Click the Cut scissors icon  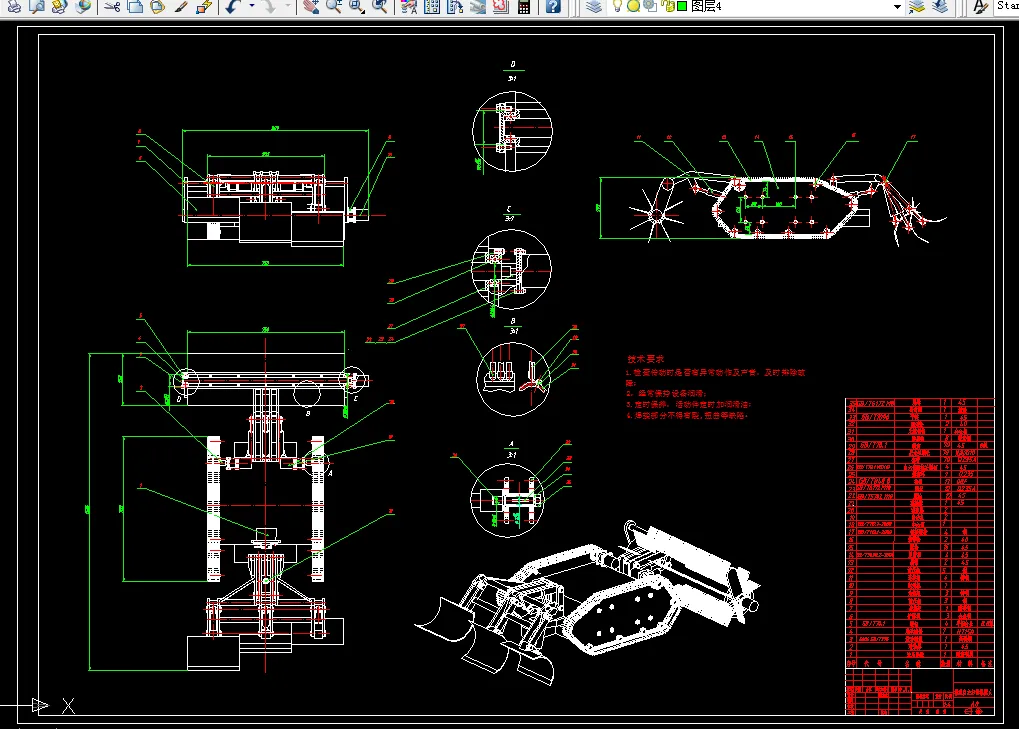(x=111, y=6)
